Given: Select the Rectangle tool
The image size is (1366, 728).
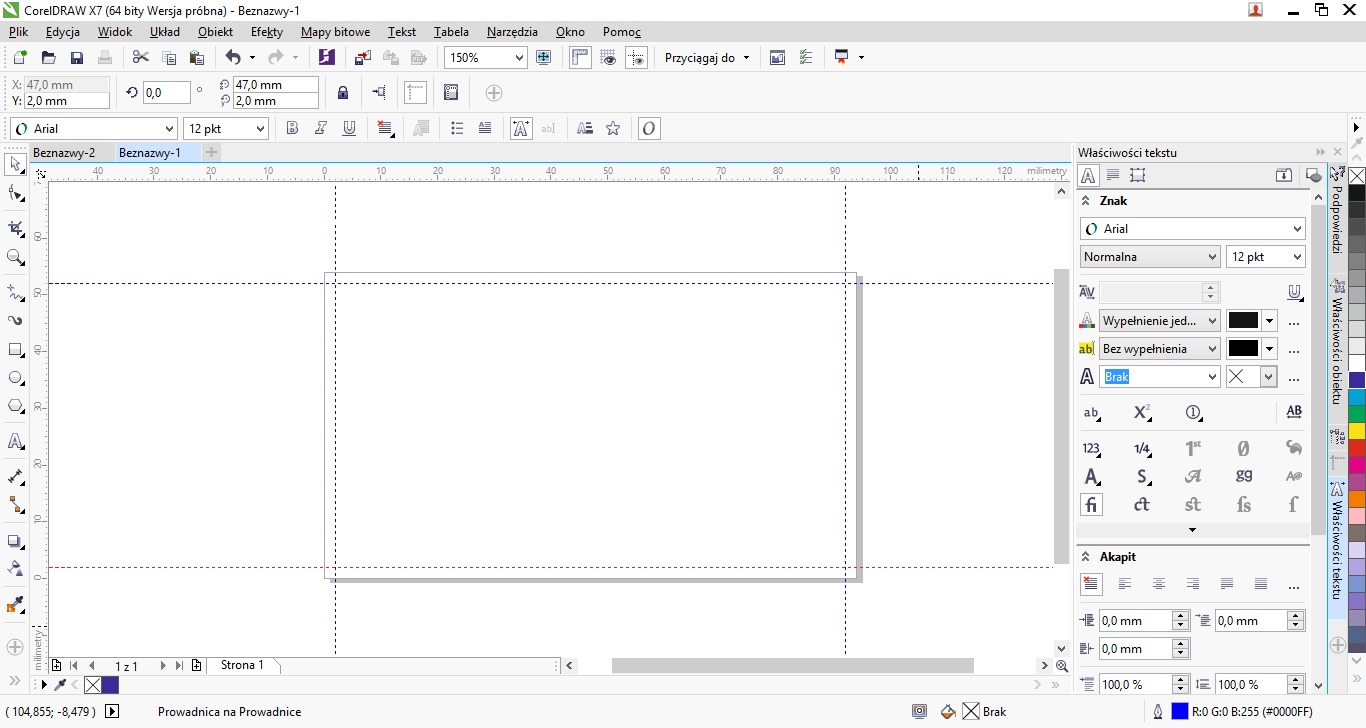Looking at the screenshot, I should 15,350.
